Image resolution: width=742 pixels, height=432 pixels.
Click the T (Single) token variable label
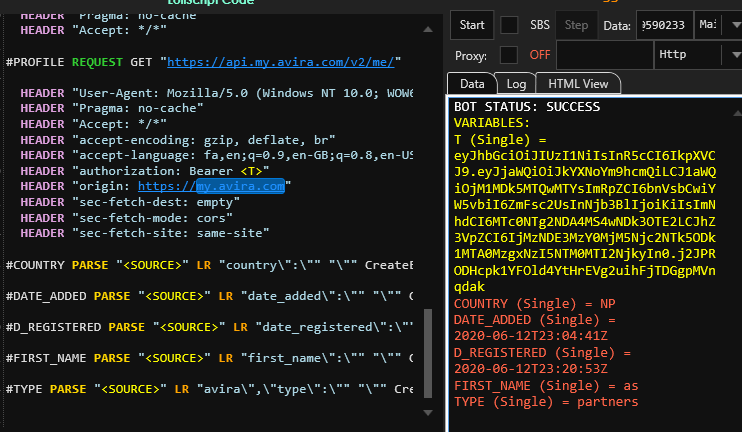coord(500,140)
